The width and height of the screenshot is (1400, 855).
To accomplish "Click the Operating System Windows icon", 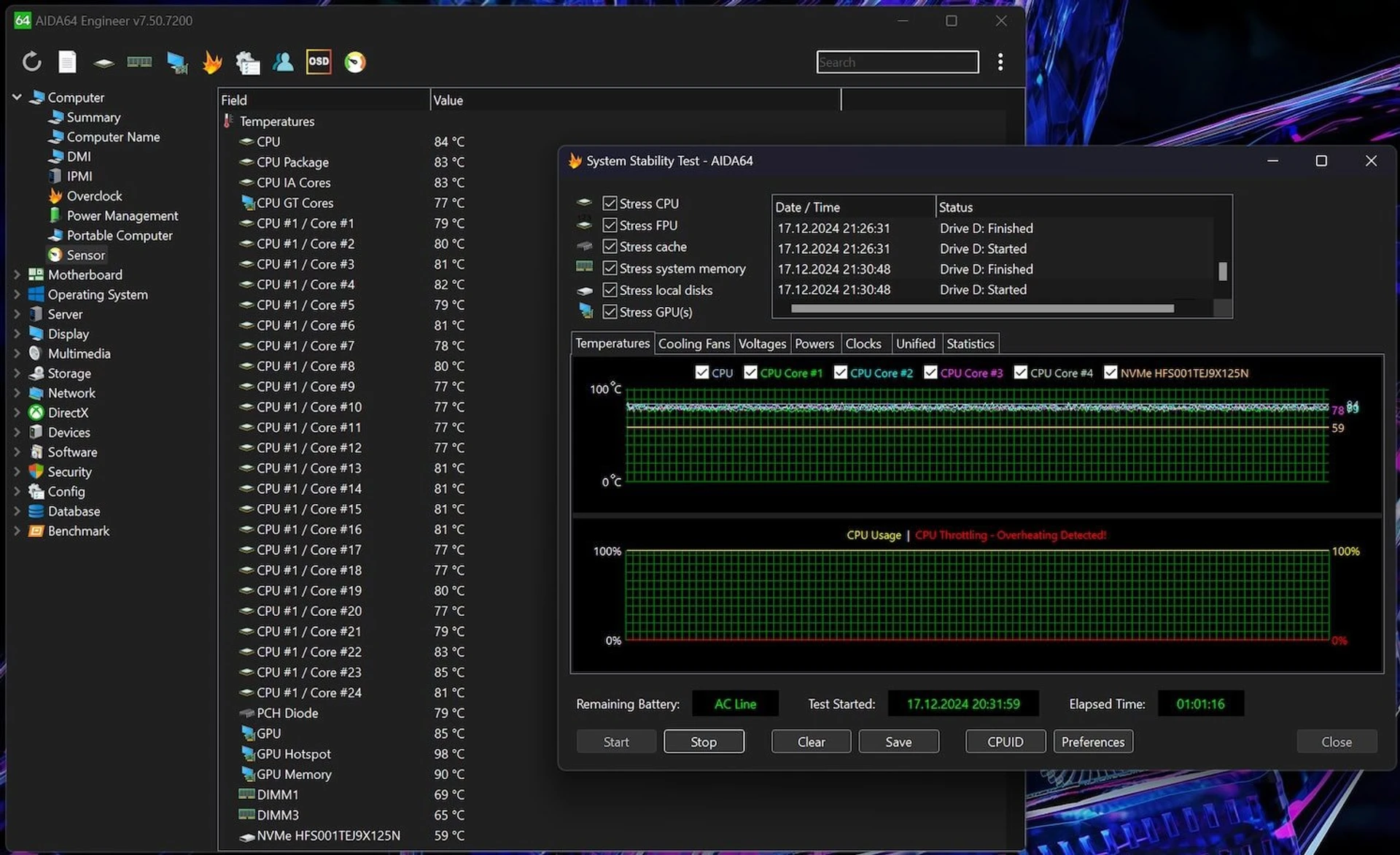I will [x=36, y=295].
